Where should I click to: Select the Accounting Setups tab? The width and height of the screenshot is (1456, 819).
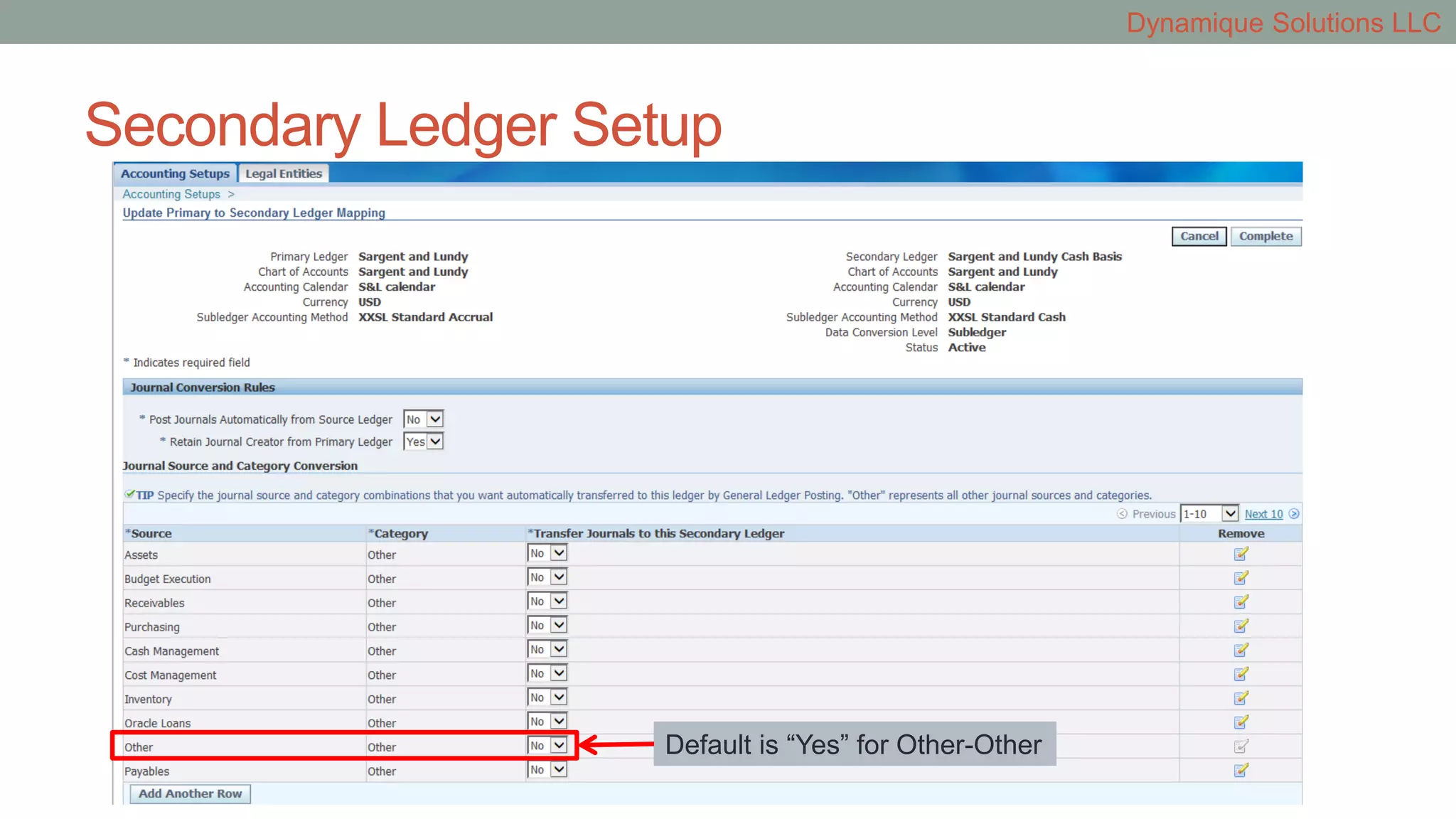175,173
